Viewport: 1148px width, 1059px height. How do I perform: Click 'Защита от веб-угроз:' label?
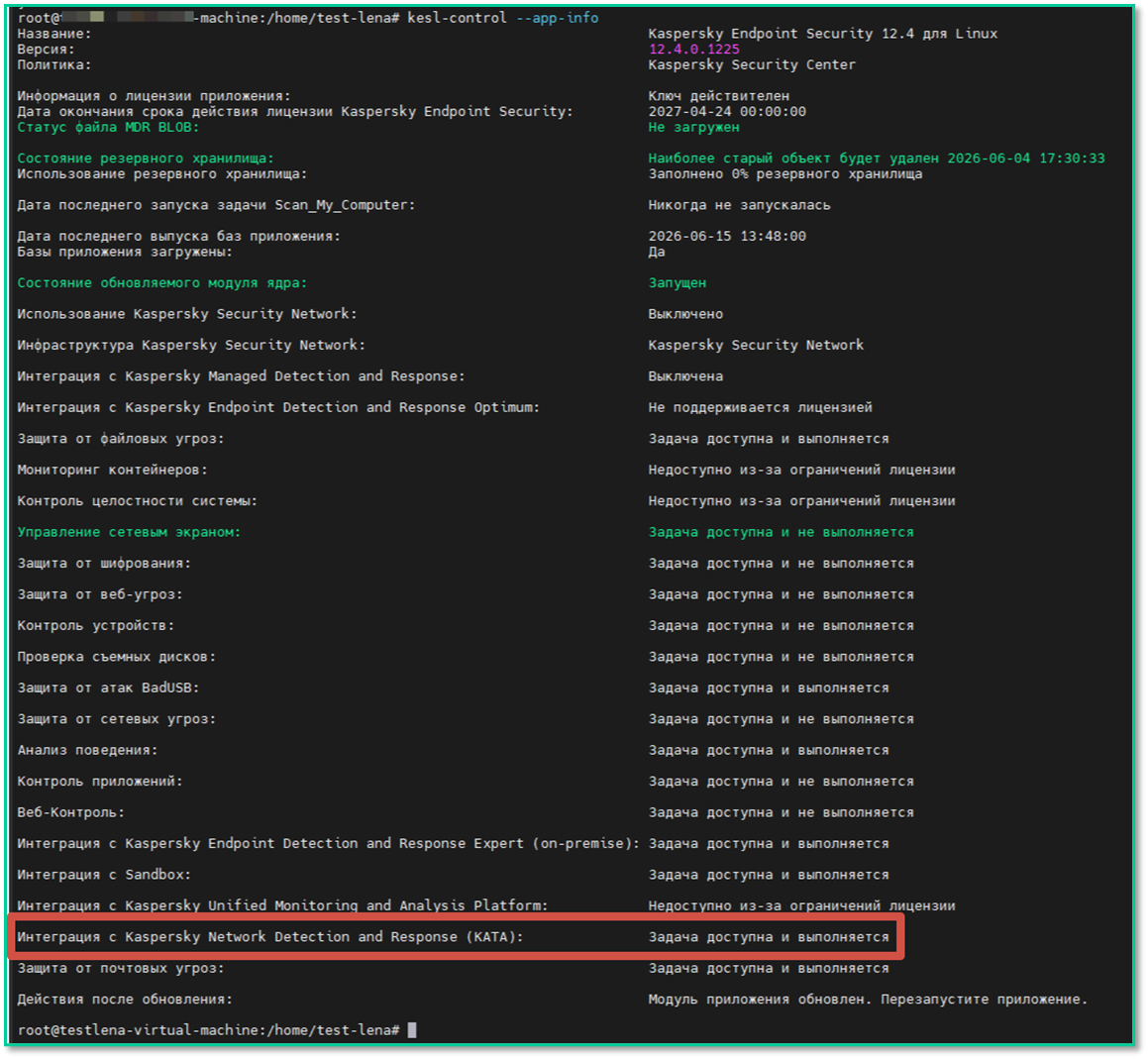tap(100, 594)
